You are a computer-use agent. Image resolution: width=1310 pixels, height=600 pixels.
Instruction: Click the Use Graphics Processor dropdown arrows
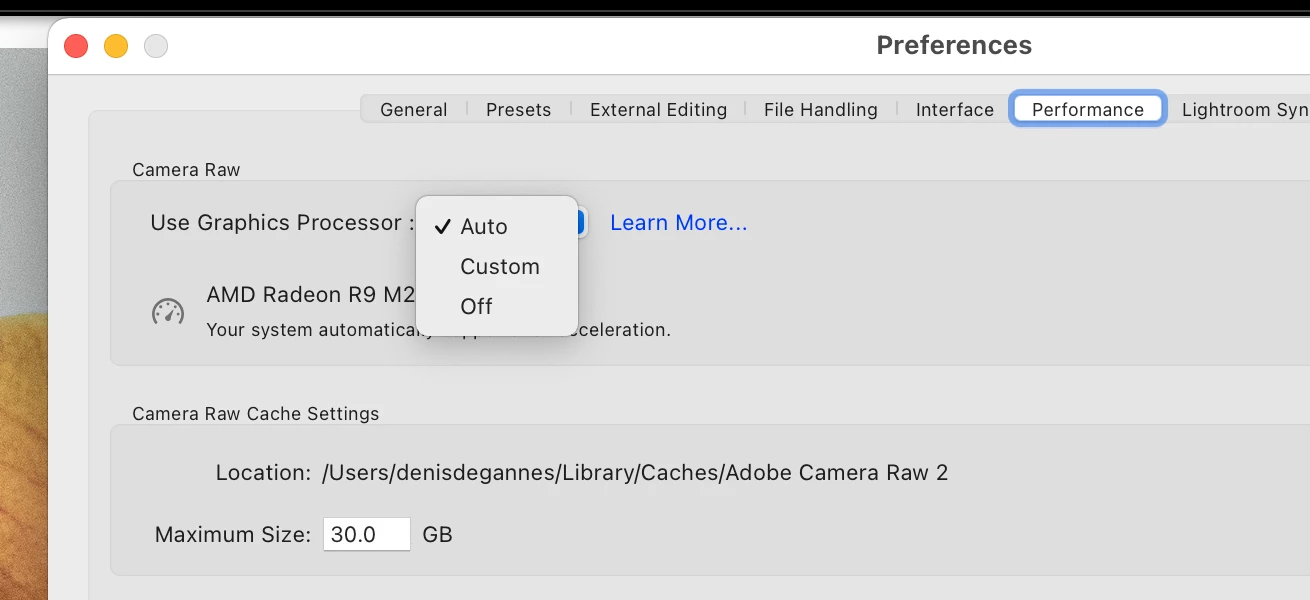pos(580,223)
